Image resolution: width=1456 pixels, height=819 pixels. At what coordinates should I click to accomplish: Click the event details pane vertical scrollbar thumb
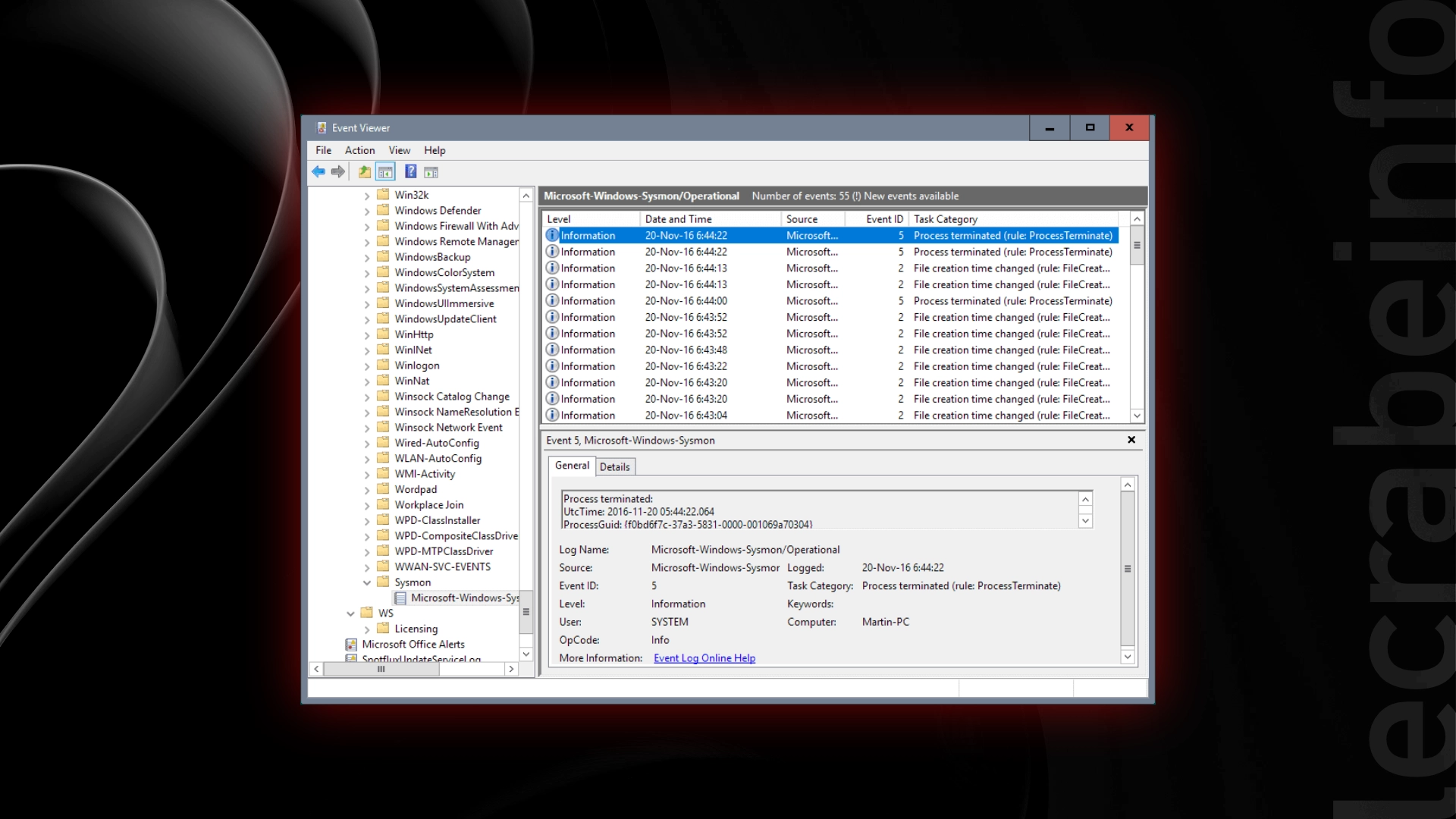(1128, 569)
